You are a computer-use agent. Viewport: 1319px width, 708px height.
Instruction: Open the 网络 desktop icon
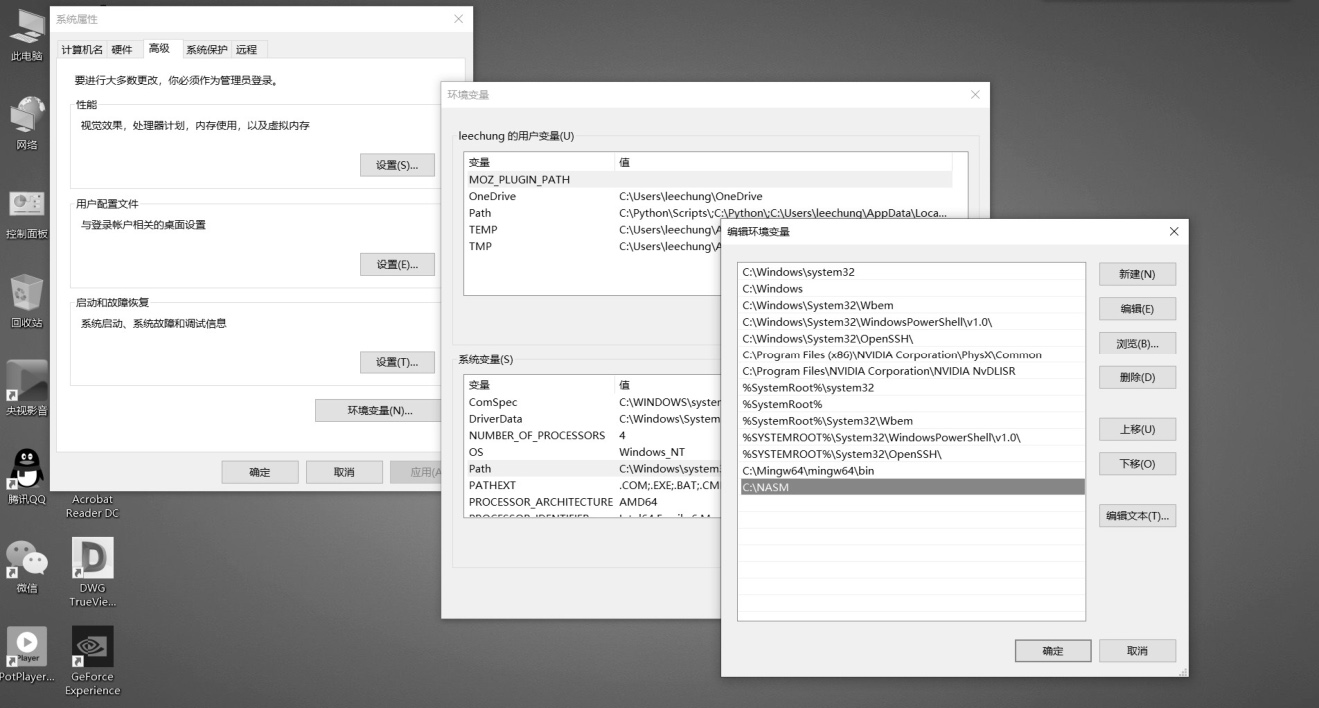tap(27, 118)
